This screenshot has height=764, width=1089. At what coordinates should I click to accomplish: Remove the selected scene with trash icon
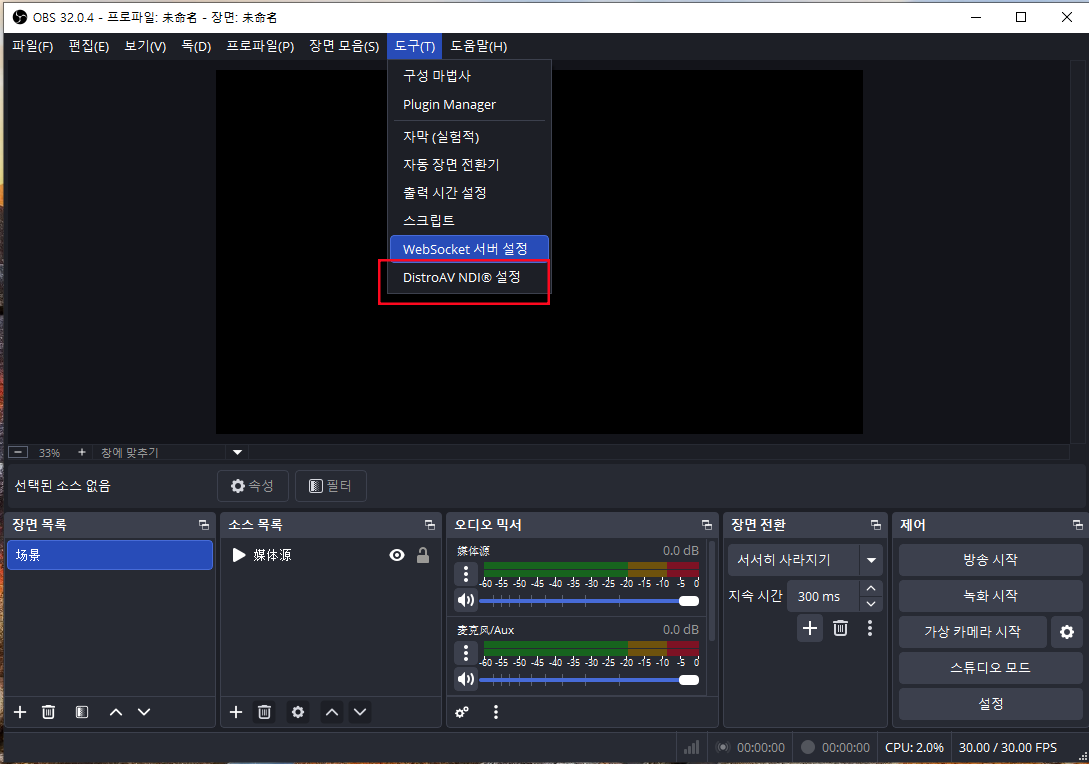click(x=48, y=712)
